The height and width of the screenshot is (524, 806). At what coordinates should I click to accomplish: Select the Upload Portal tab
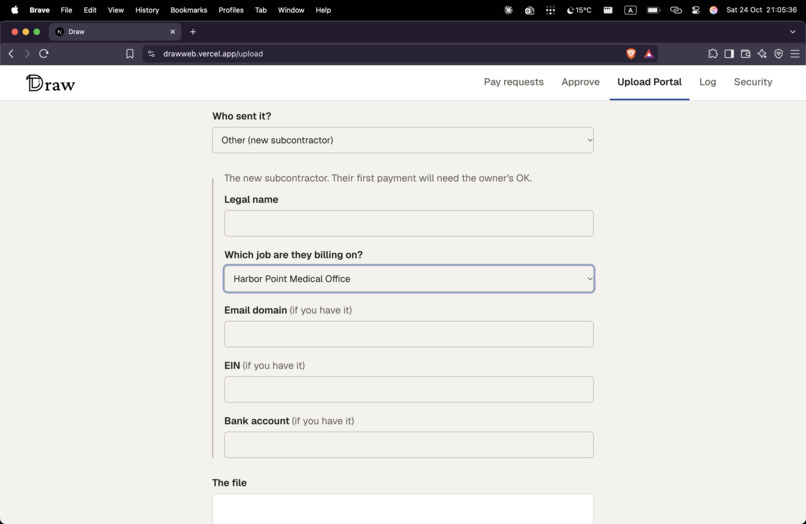coord(649,82)
